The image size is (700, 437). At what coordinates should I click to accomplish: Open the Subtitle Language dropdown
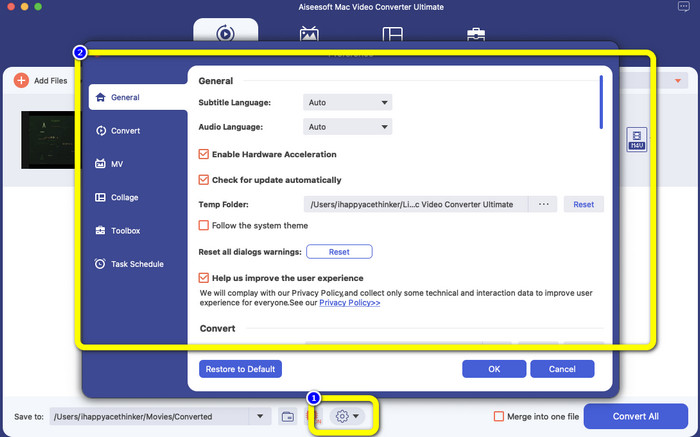click(x=347, y=102)
